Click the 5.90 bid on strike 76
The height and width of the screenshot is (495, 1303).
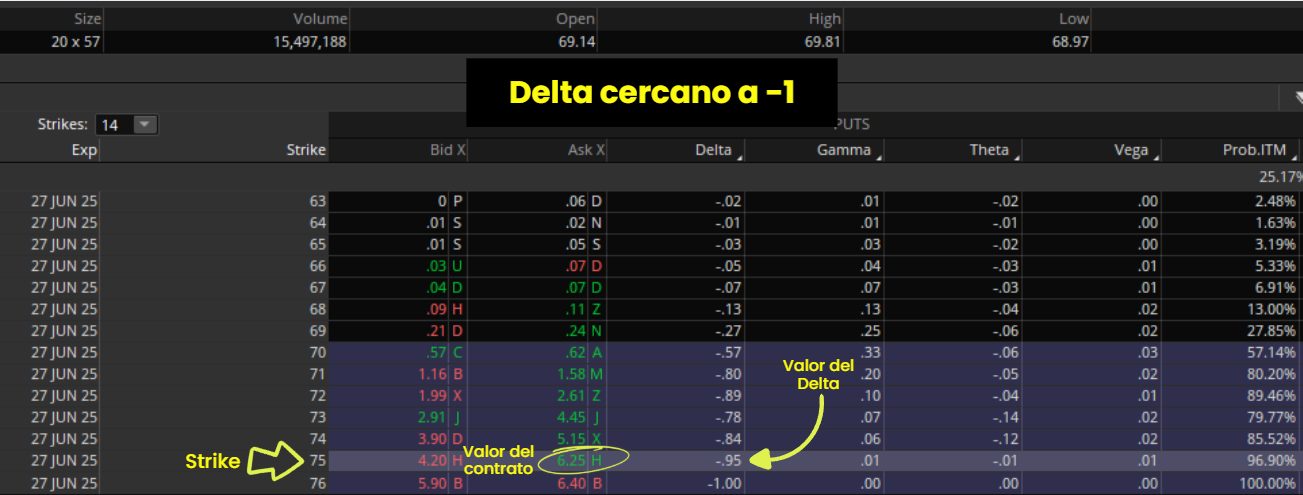[431, 482]
